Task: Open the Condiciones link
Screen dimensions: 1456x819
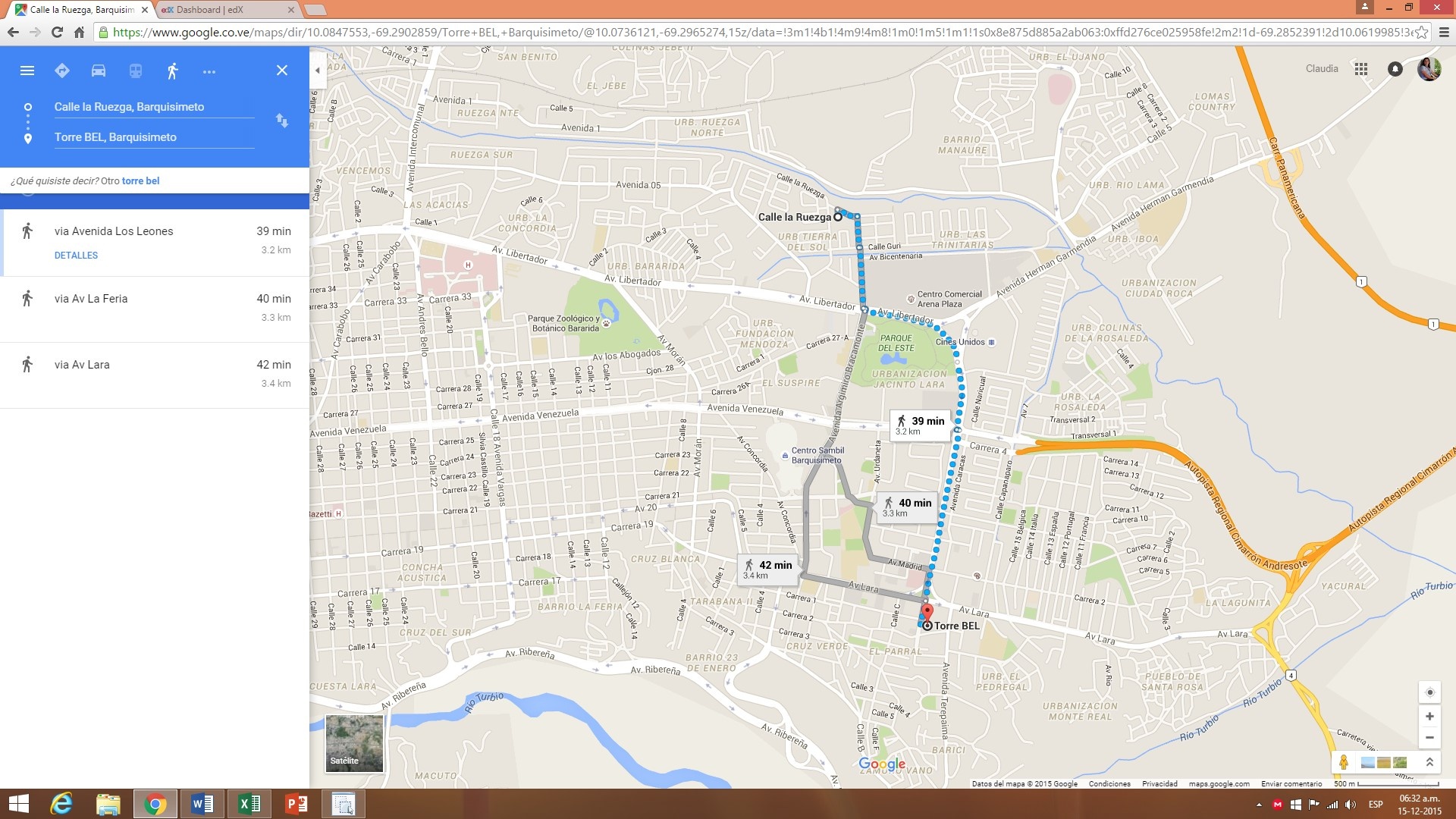Action: click(x=1109, y=783)
